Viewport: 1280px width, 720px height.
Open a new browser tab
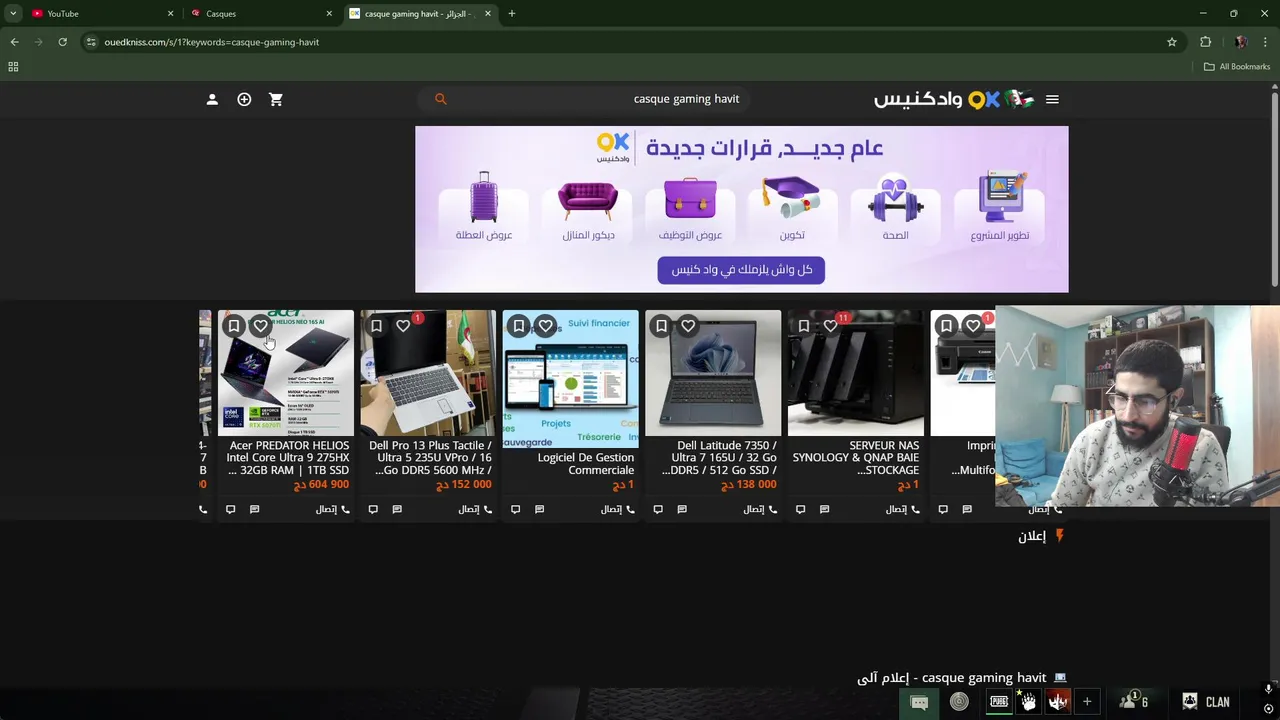pos(511,14)
